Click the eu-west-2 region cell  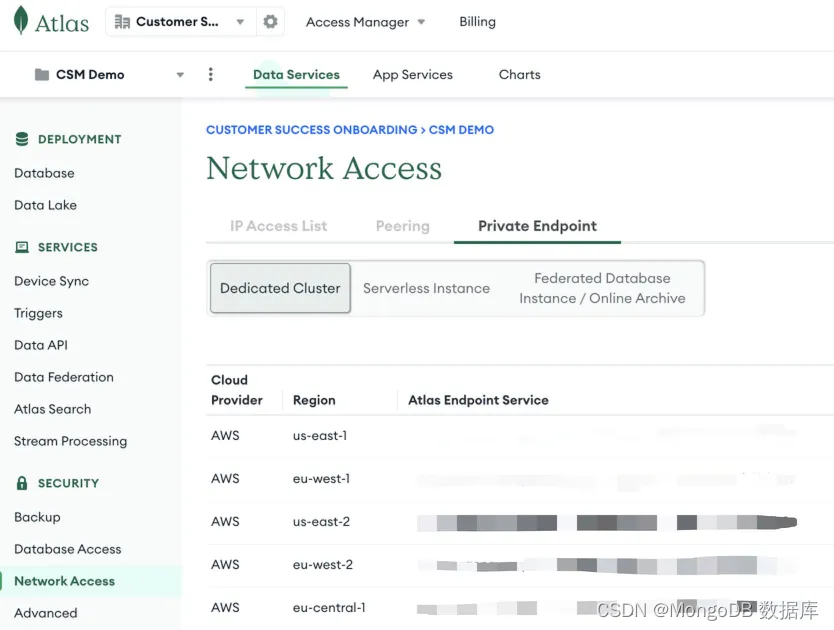pos(323,565)
